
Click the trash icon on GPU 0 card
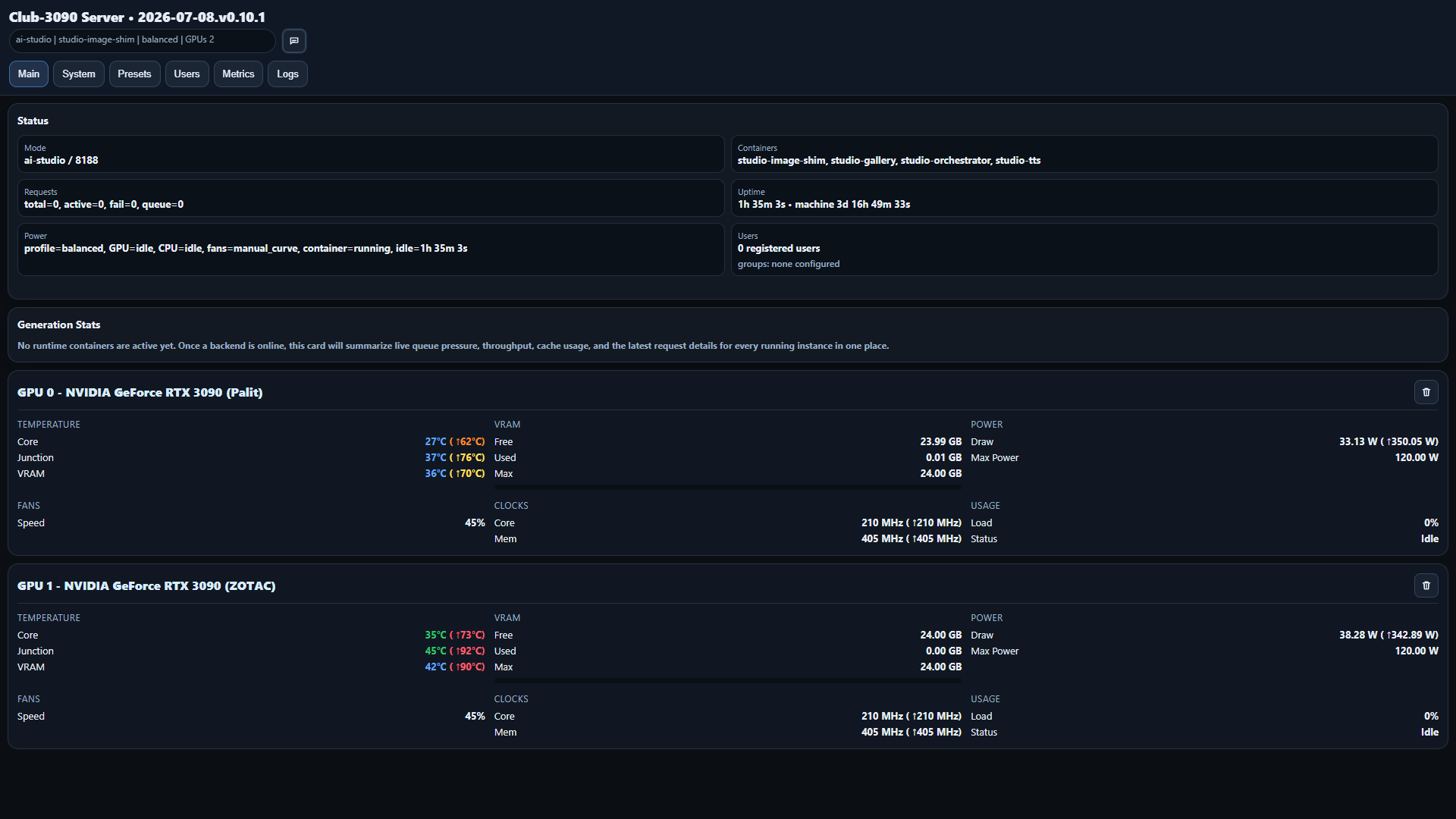1426,392
